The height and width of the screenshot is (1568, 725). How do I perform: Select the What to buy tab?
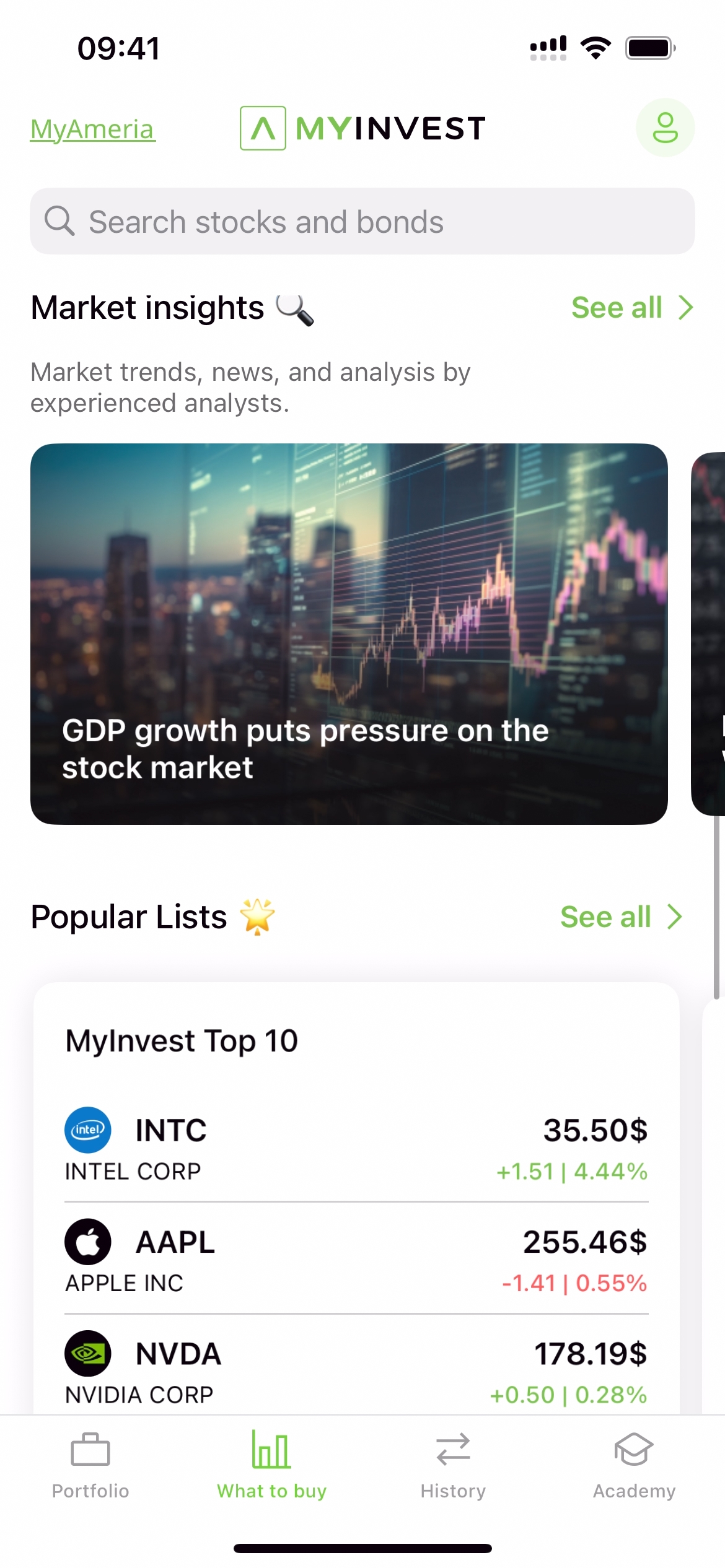coord(271,1465)
